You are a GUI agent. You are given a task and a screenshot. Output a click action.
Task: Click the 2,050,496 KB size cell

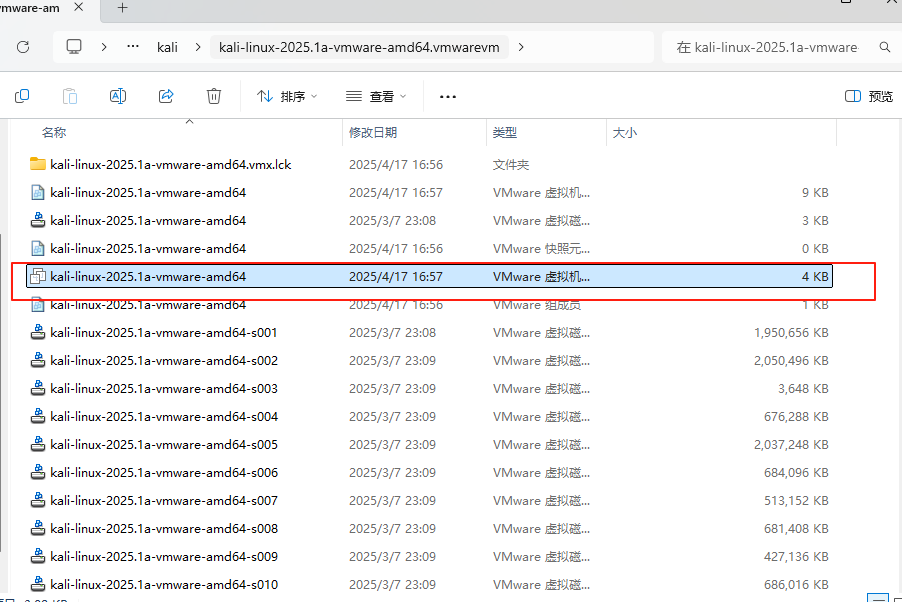(791, 361)
